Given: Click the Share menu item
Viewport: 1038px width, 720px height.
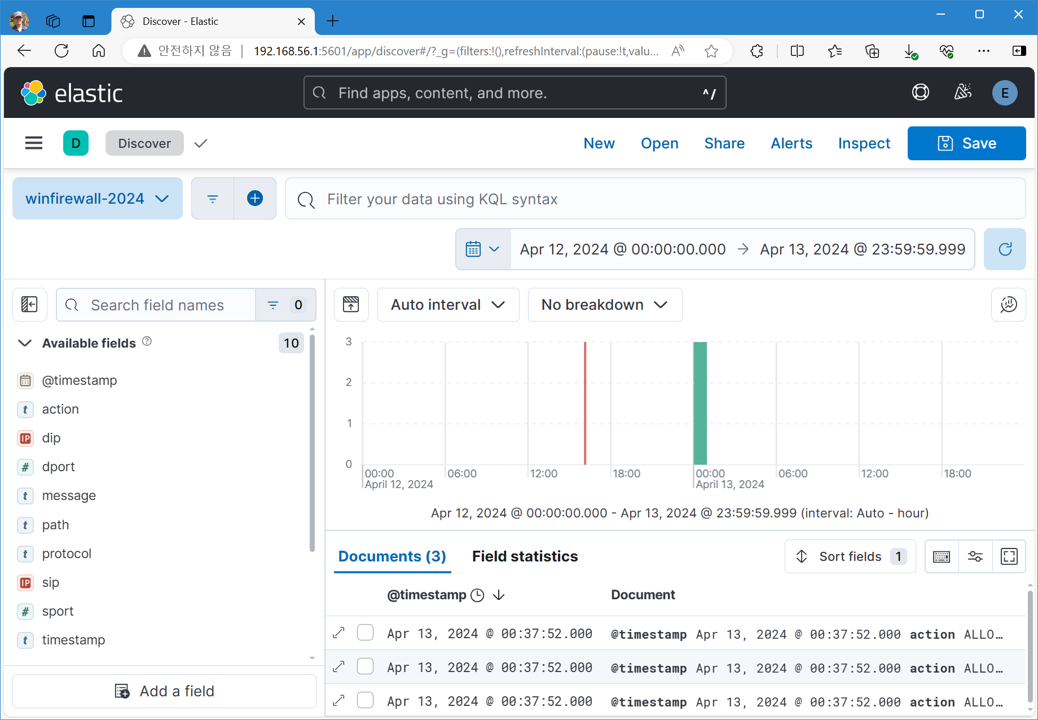Looking at the screenshot, I should [724, 143].
